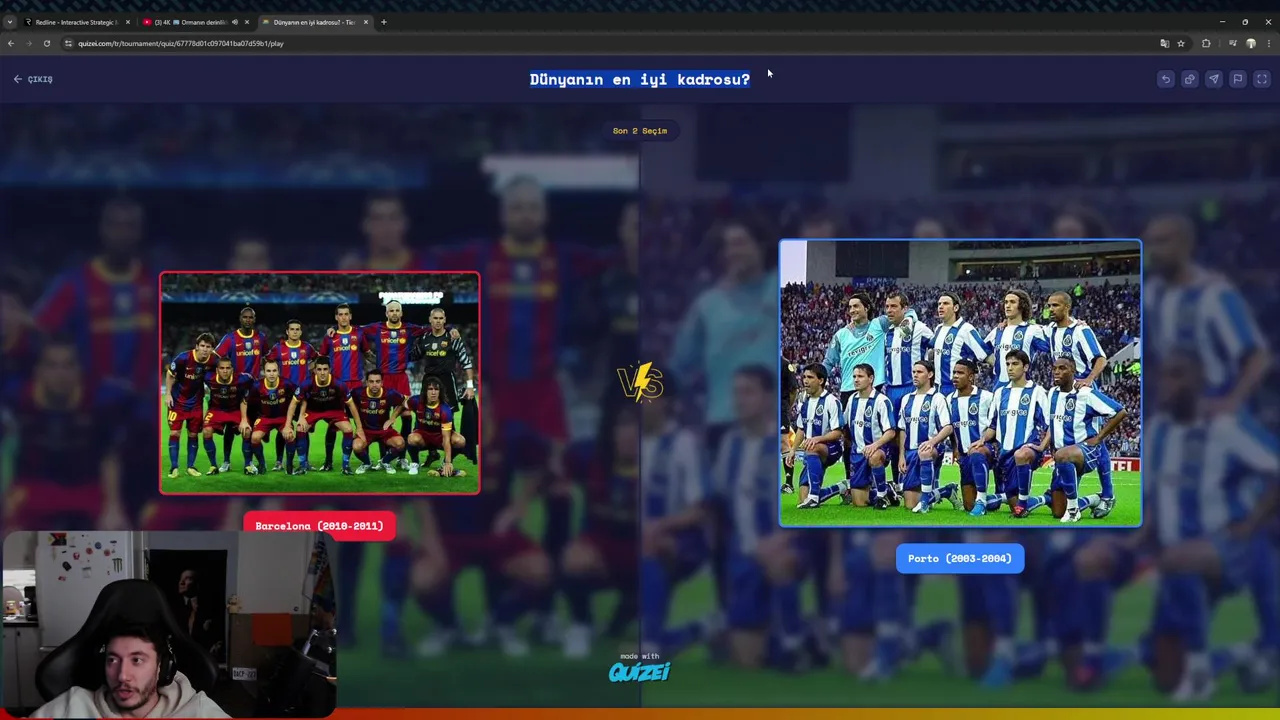Image resolution: width=1280 pixels, height=720 pixels.
Task: Open the tab search dropdown arrow
Action: tap(9, 22)
